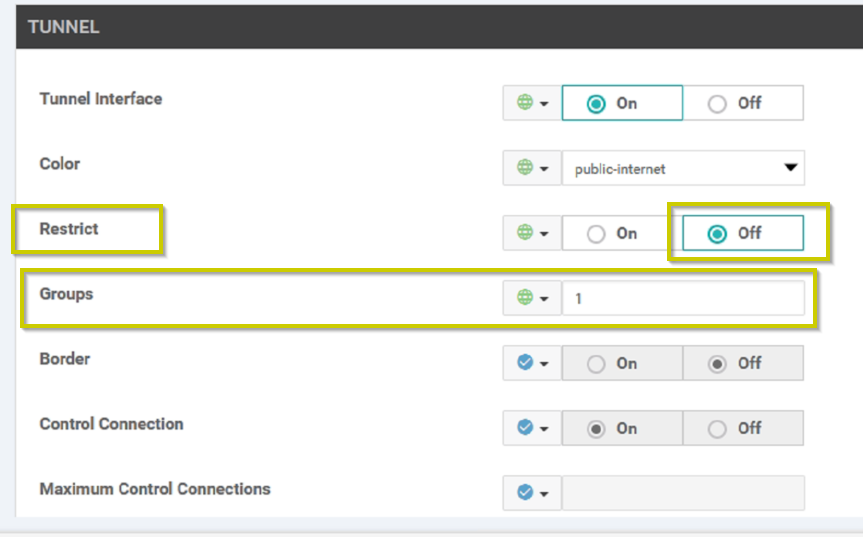Expand the Groups scope dropdown arrow

coord(544,299)
